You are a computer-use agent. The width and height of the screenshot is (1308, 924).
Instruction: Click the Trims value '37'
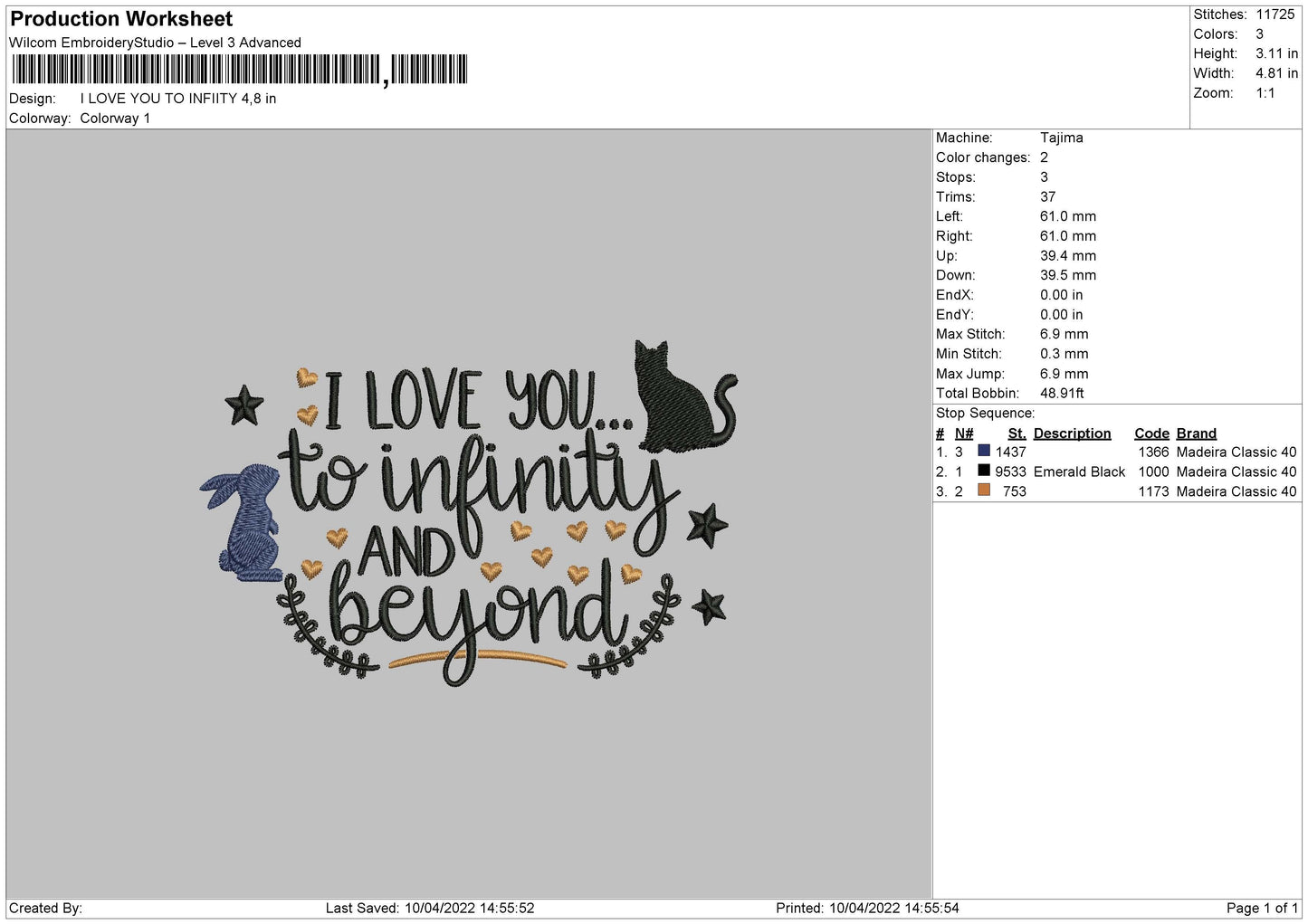pyautogui.click(x=1048, y=196)
